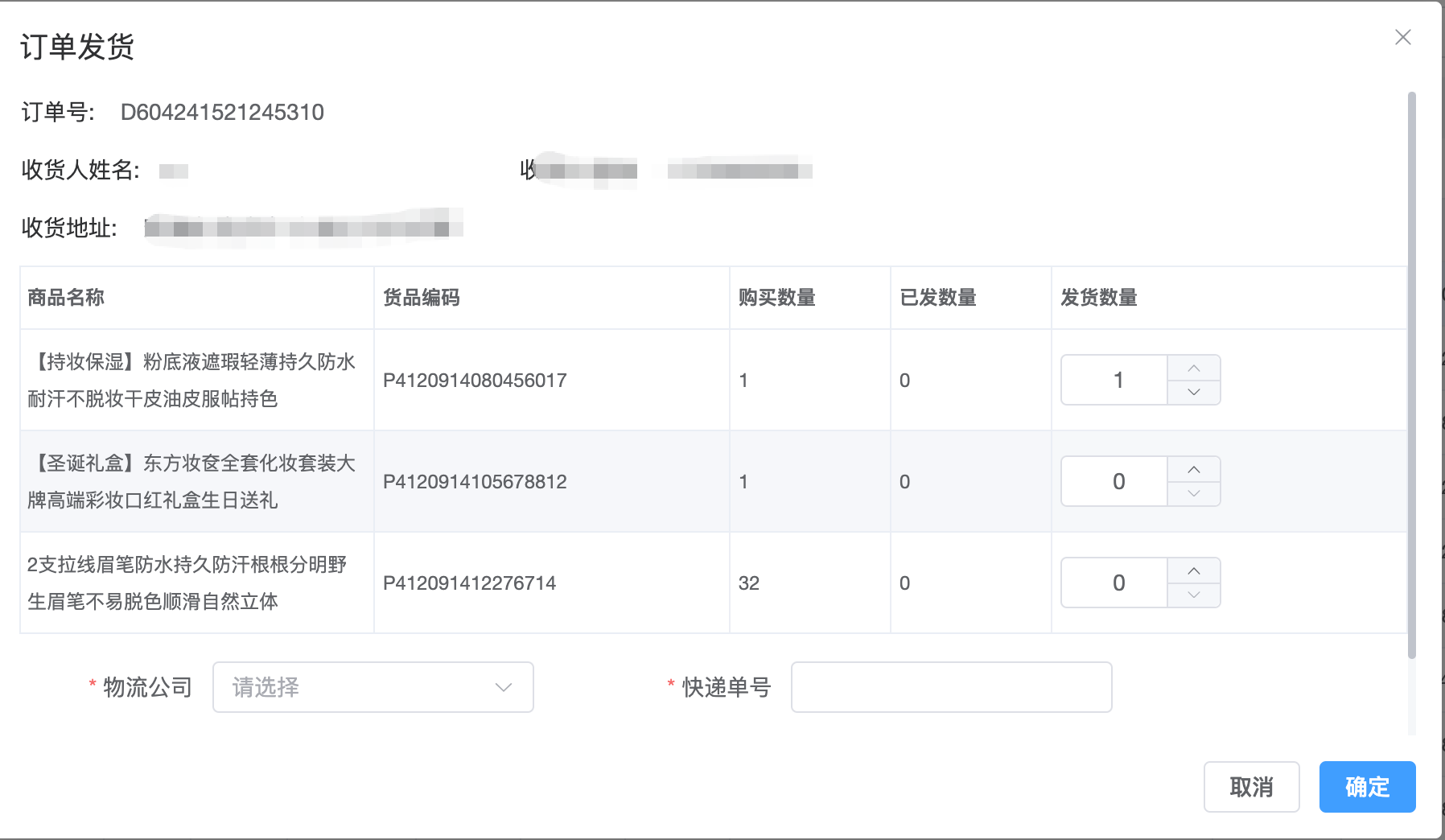
Task: Decrease quantity for P4120914080456017 row
Action: [x=1194, y=393]
